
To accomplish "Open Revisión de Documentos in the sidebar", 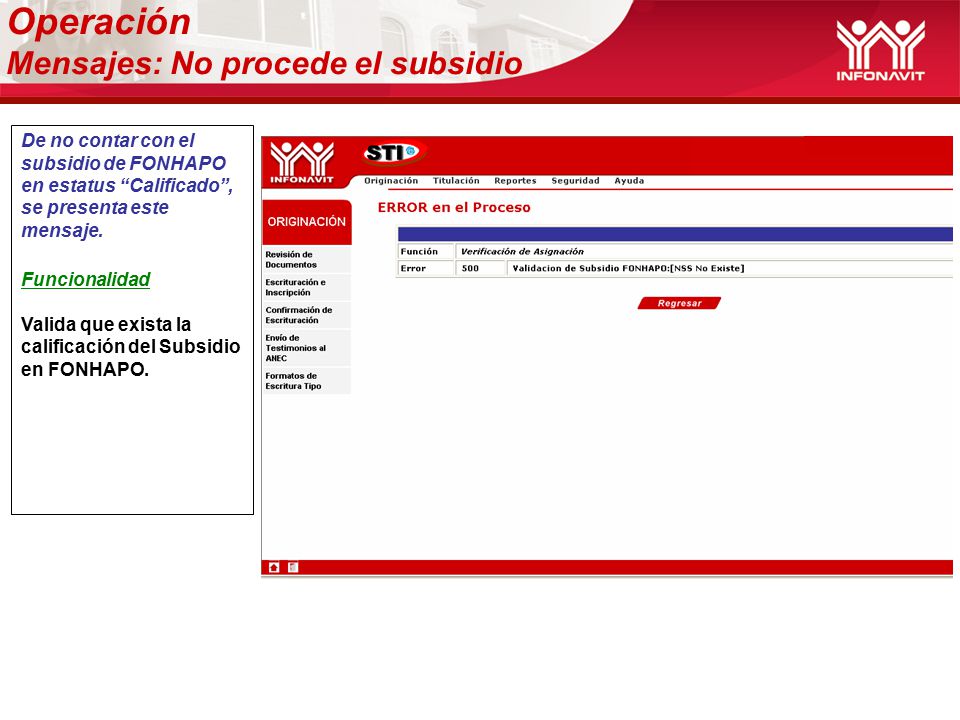I will tap(306, 260).
